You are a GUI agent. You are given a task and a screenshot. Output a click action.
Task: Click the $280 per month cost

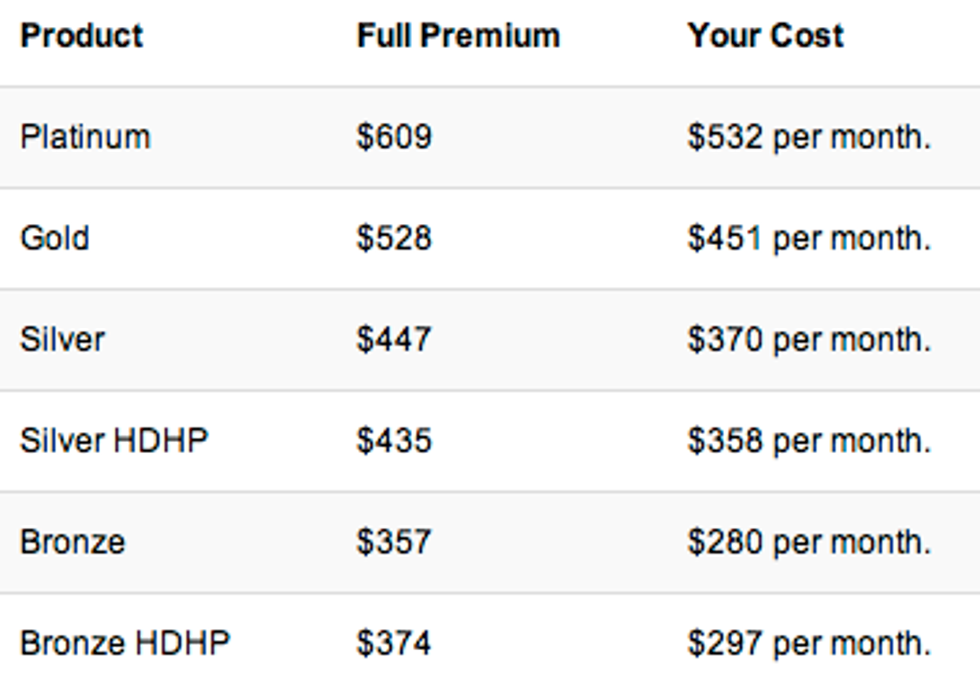(x=808, y=542)
